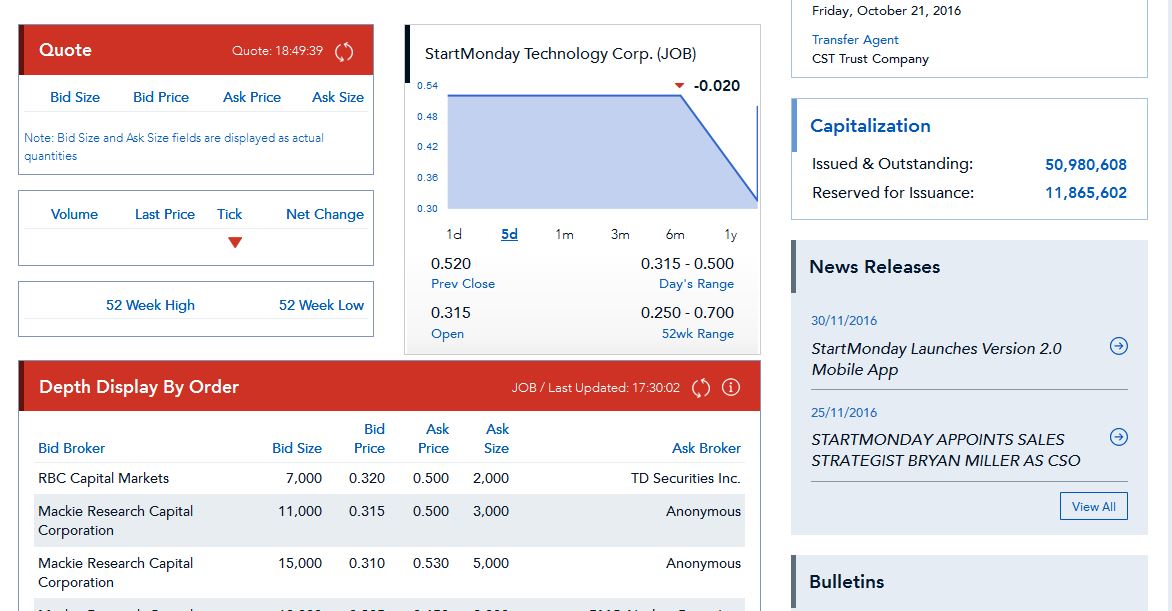
Task: Click the red down tick indicator
Action: 235,242
